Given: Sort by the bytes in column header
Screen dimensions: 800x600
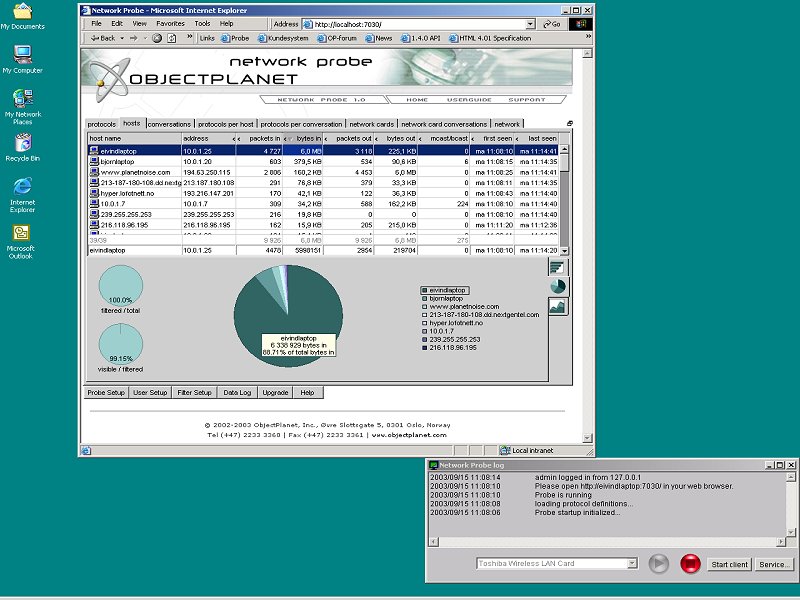Looking at the screenshot, I should pos(305,138).
